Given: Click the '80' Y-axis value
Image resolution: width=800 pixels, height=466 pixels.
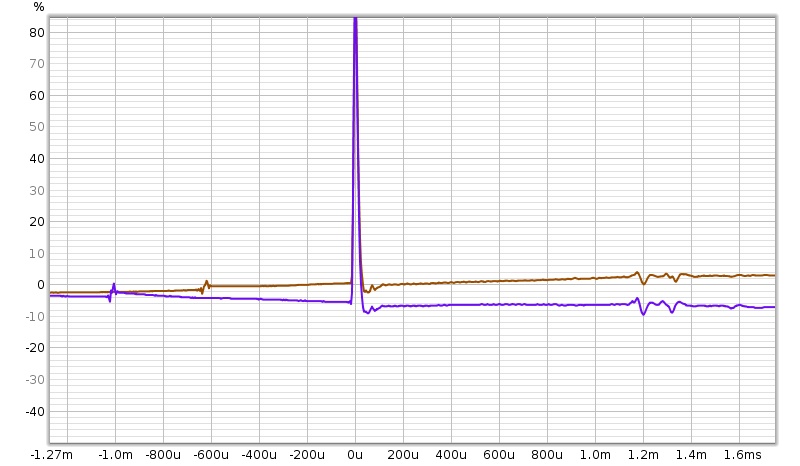Looking at the screenshot, I should pos(37,33).
